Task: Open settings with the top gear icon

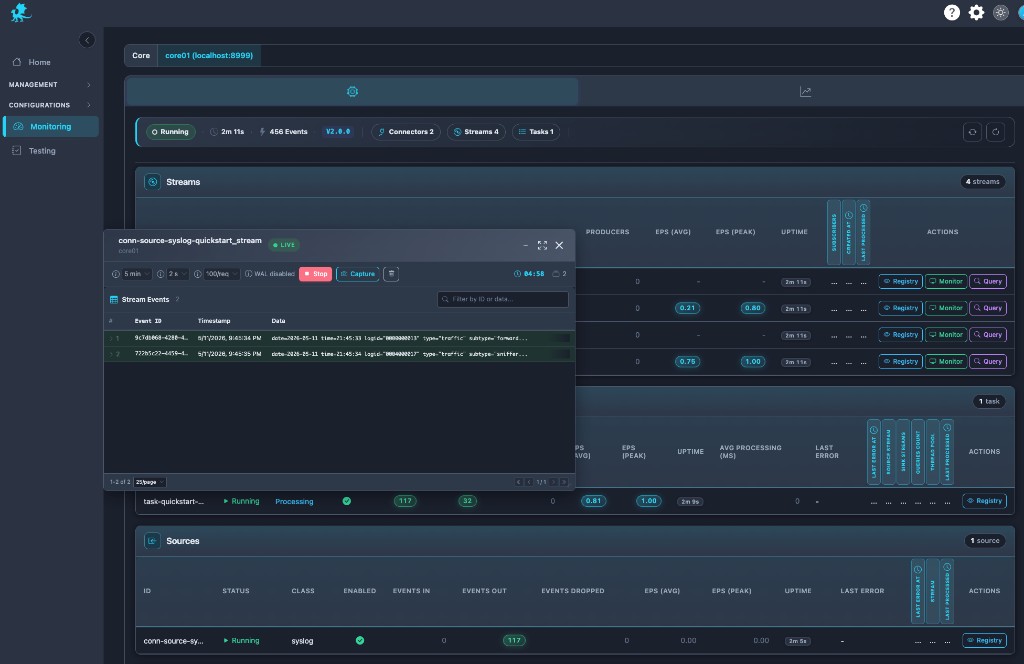Action: pos(976,12)
